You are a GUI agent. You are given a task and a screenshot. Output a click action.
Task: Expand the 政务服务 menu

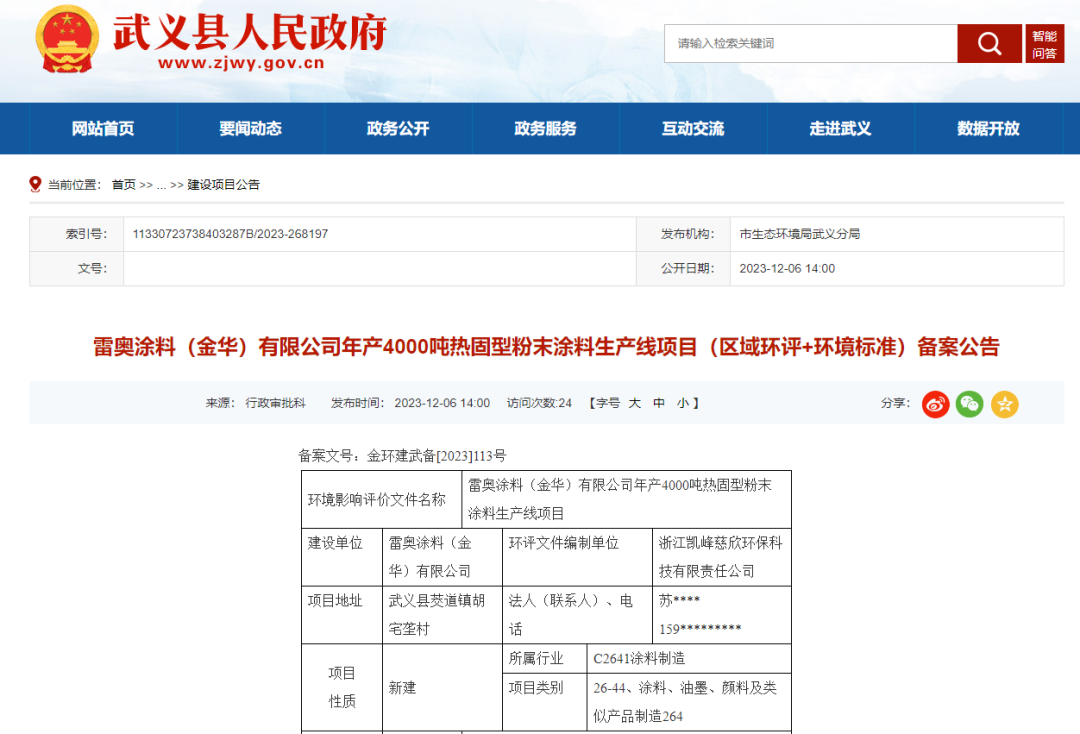click(x=545, y=129)
